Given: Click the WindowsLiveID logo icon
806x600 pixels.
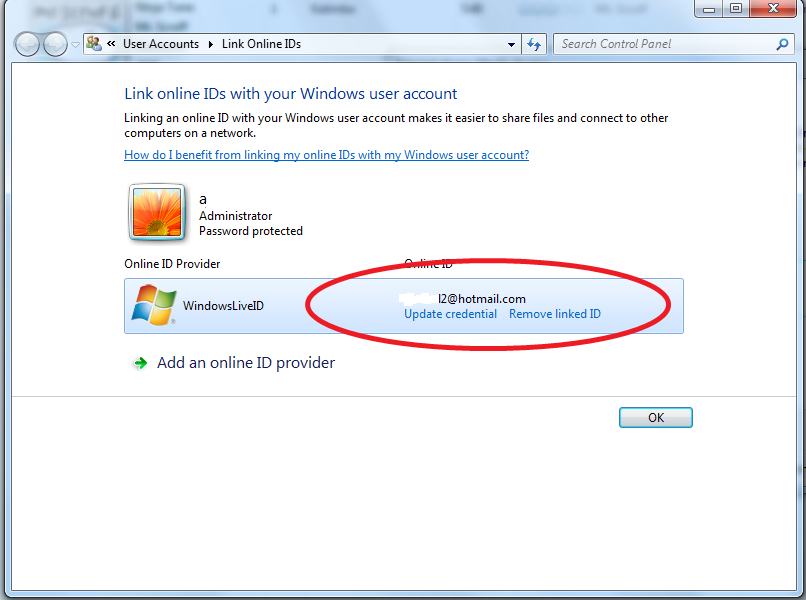Looking at the screenshot, I should click(154, 305).
